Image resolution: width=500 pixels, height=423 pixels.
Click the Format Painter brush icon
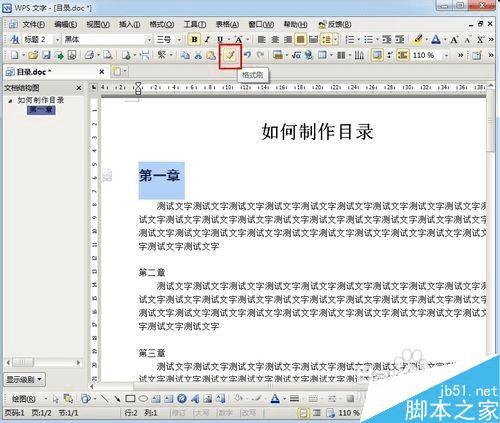[x=230, y=56]
